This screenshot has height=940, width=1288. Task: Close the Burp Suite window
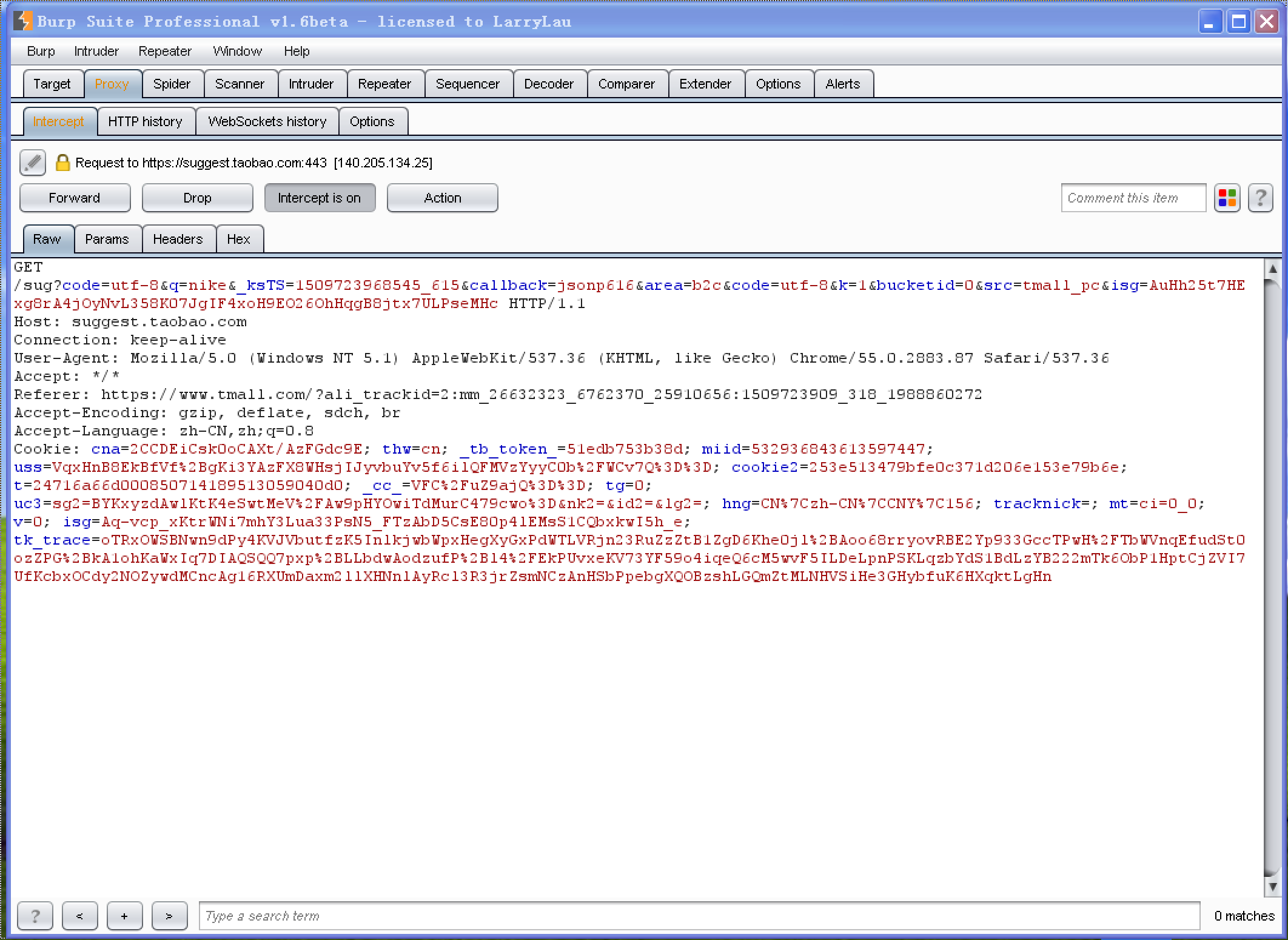[1267, 22]
